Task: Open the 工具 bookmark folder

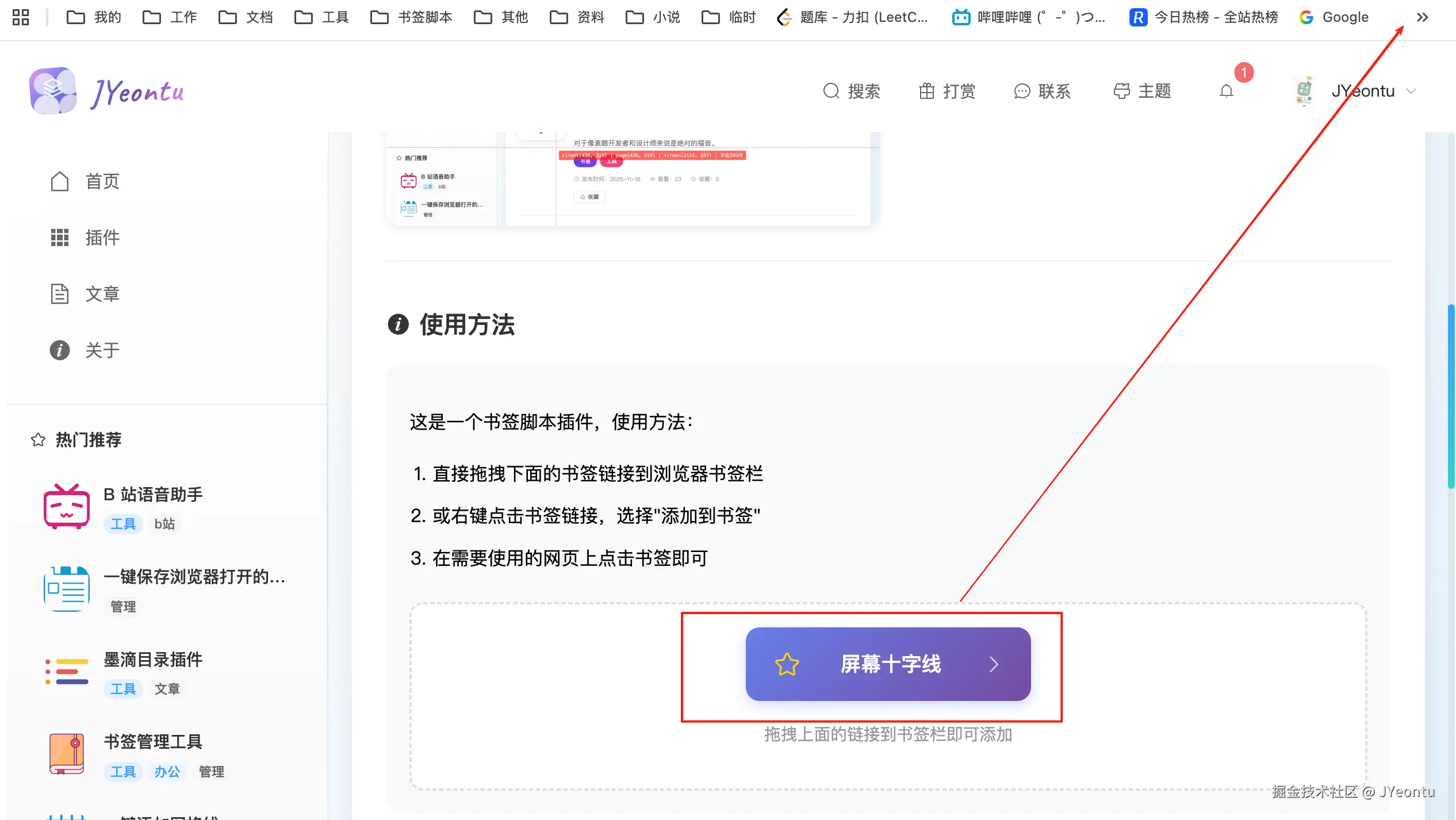Action: coord(321,17)
